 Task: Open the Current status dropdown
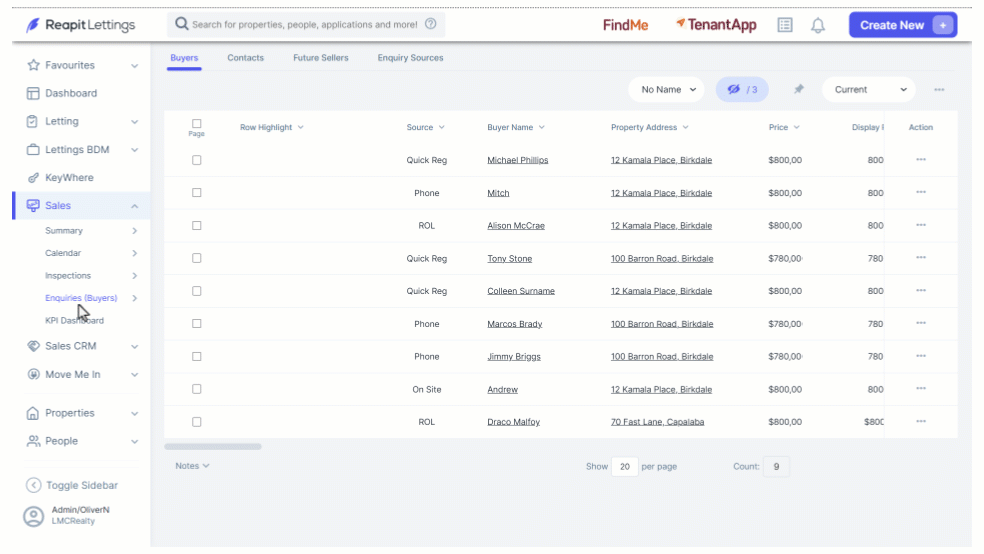coord(869,90)
